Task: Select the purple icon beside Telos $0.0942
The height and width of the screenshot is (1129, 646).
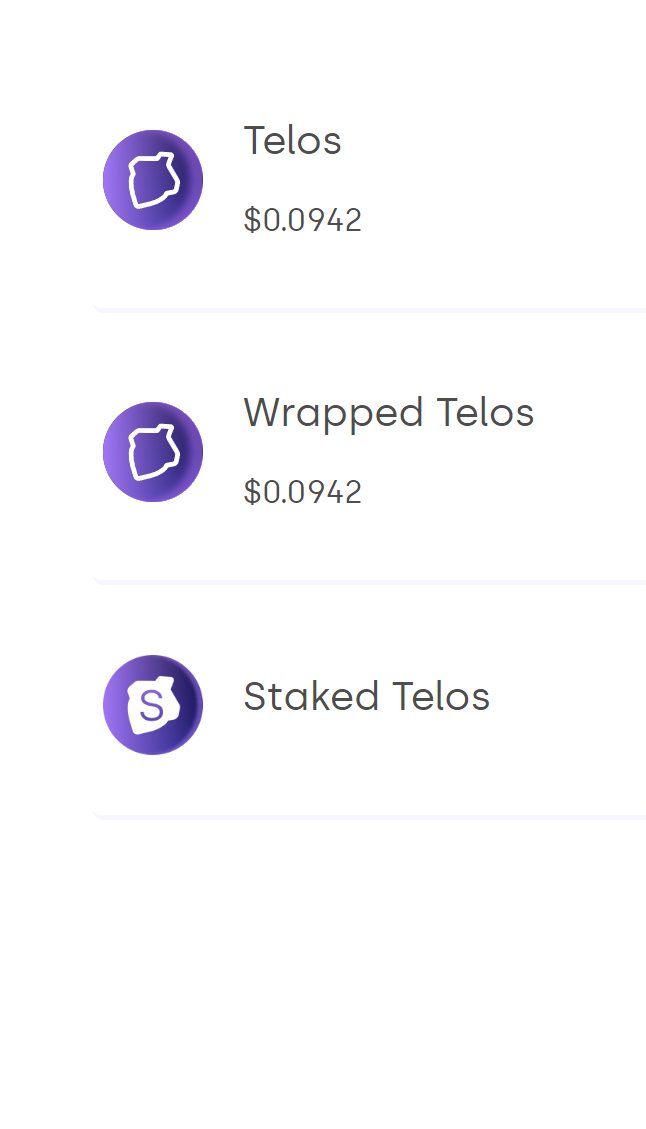Action: tap(153, 180)
